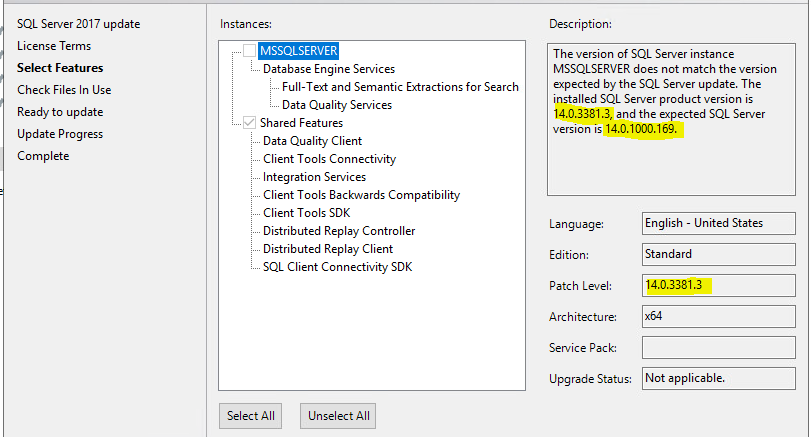
Task: Click the Edition field showing Standard
Action: click(718, 254)
